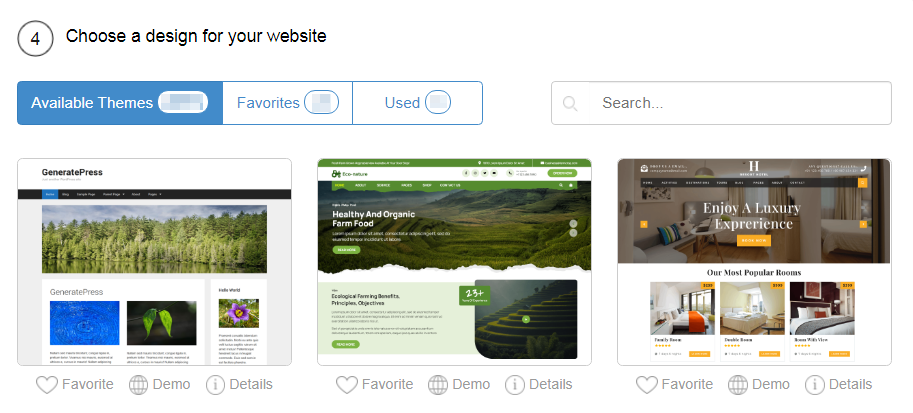The height and width of the screenshot is (413, 913).
Task: Click globe Demo icon under Resort Hotel theme
Action: click(x=738, y=384)
